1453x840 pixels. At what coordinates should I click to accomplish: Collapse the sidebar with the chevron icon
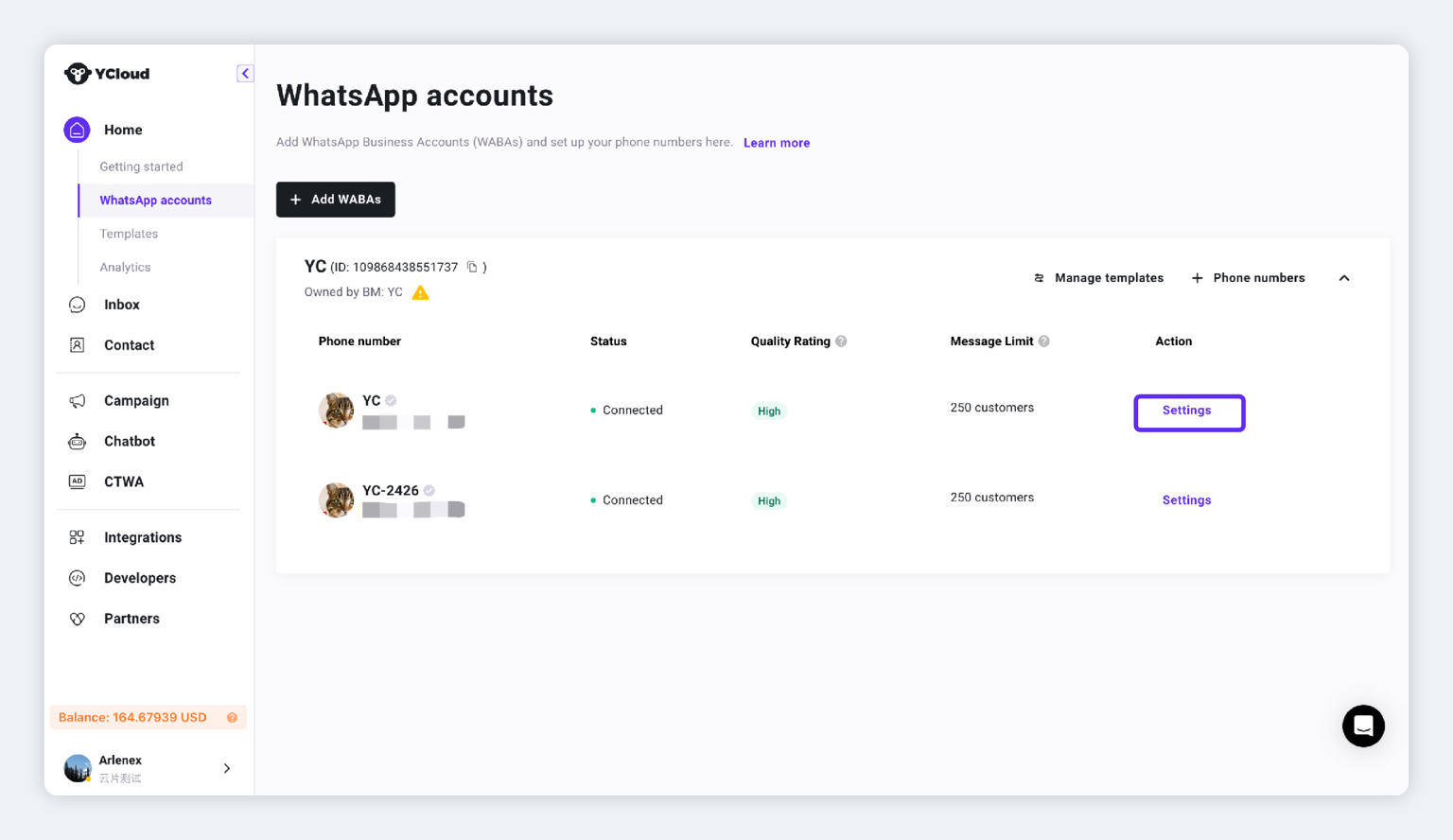tap(245, 73)
